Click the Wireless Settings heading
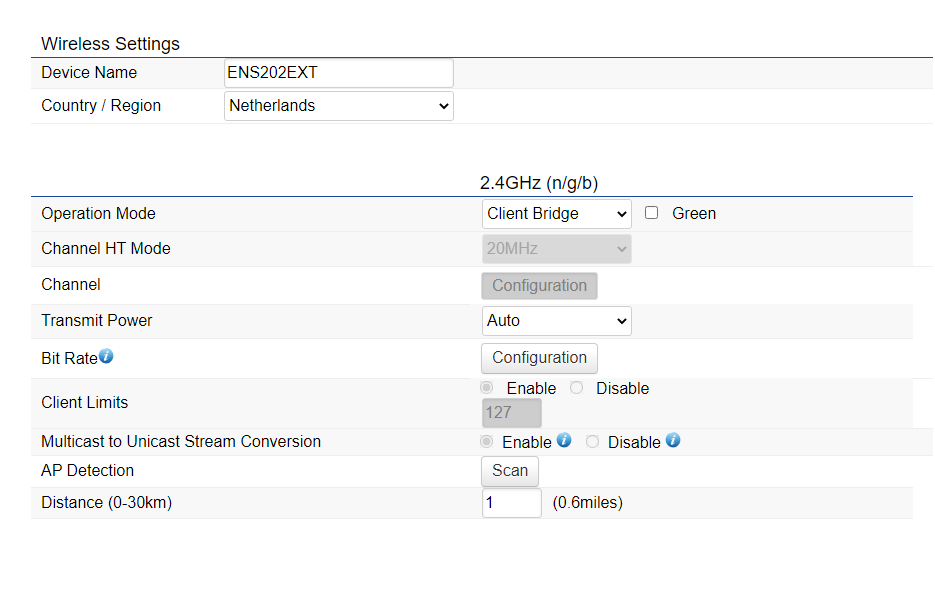Image resolution: width=935 pixels, height=595 pixels. [110, 44]
